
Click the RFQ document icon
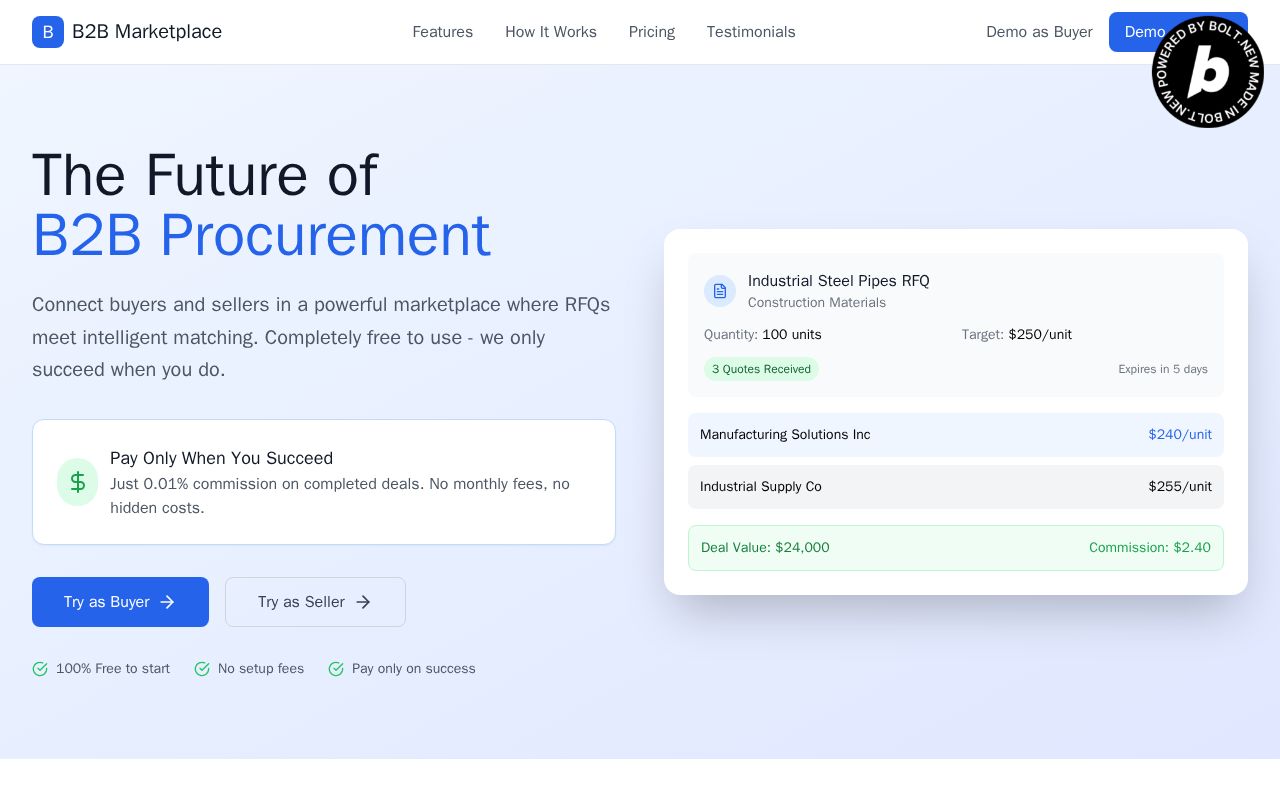(720, 291)
